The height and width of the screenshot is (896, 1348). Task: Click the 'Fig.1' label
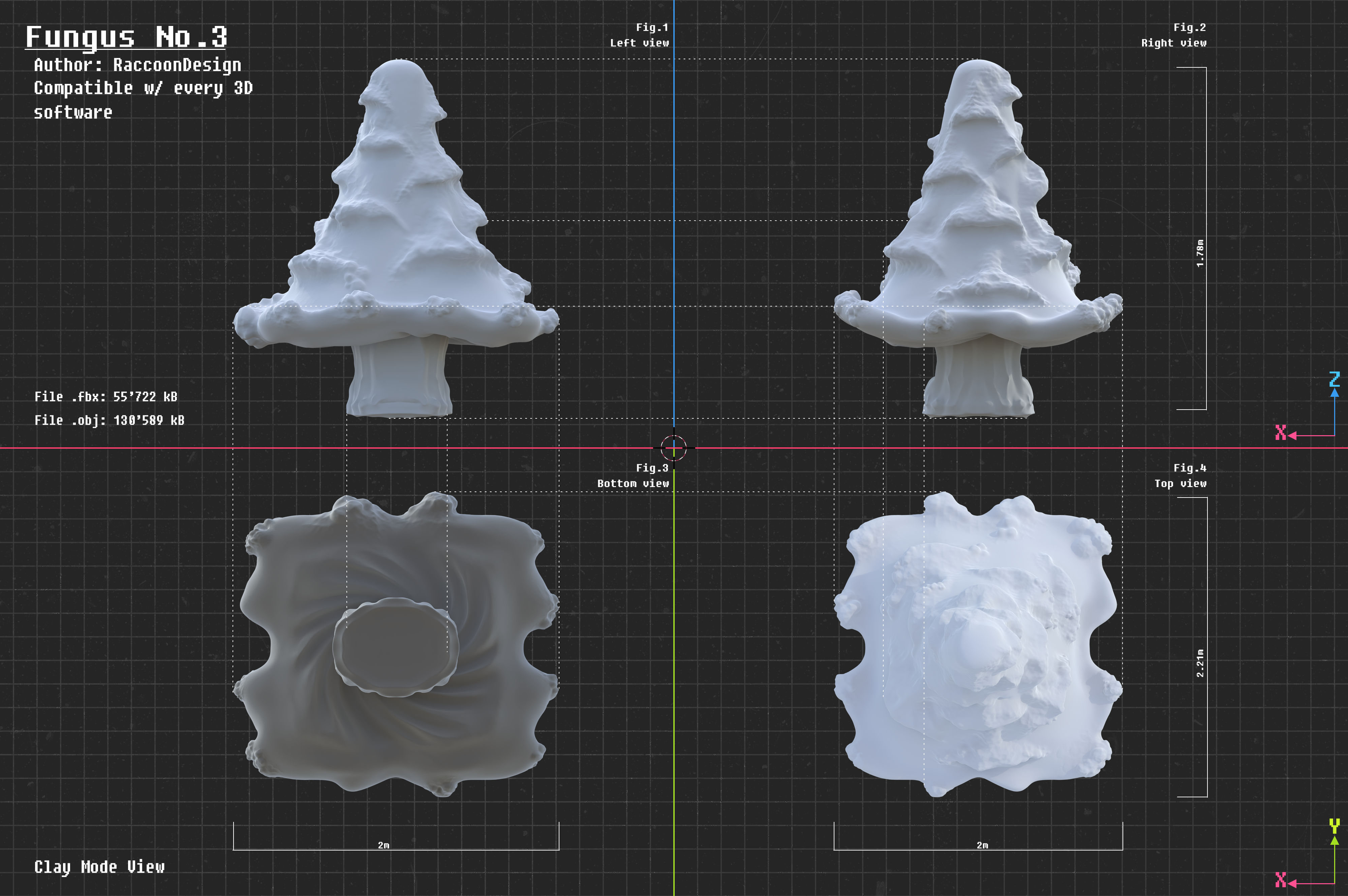(652, 27)
